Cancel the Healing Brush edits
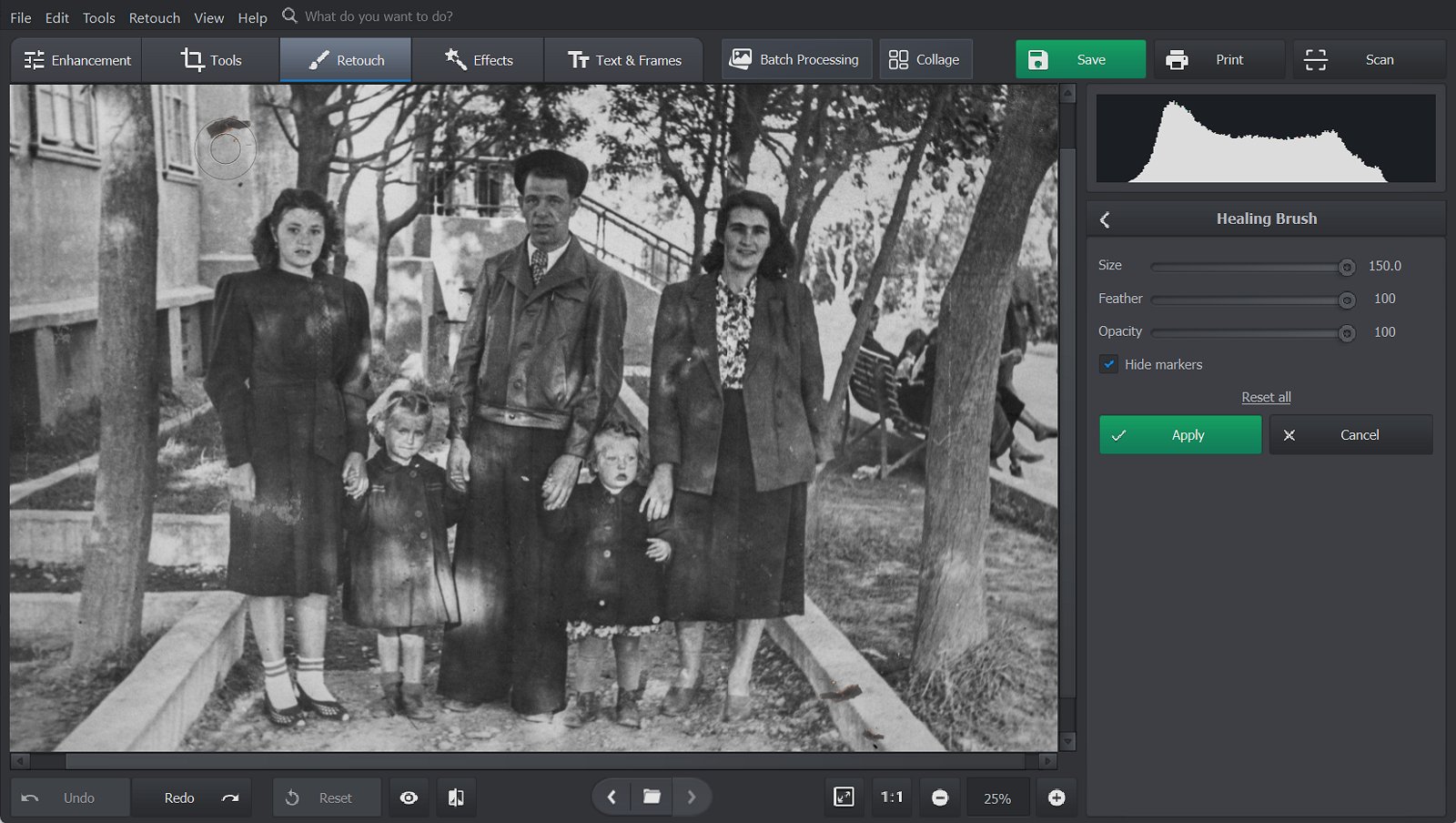The height and width of the screenshot is (823, 1456). [1350, 435]
